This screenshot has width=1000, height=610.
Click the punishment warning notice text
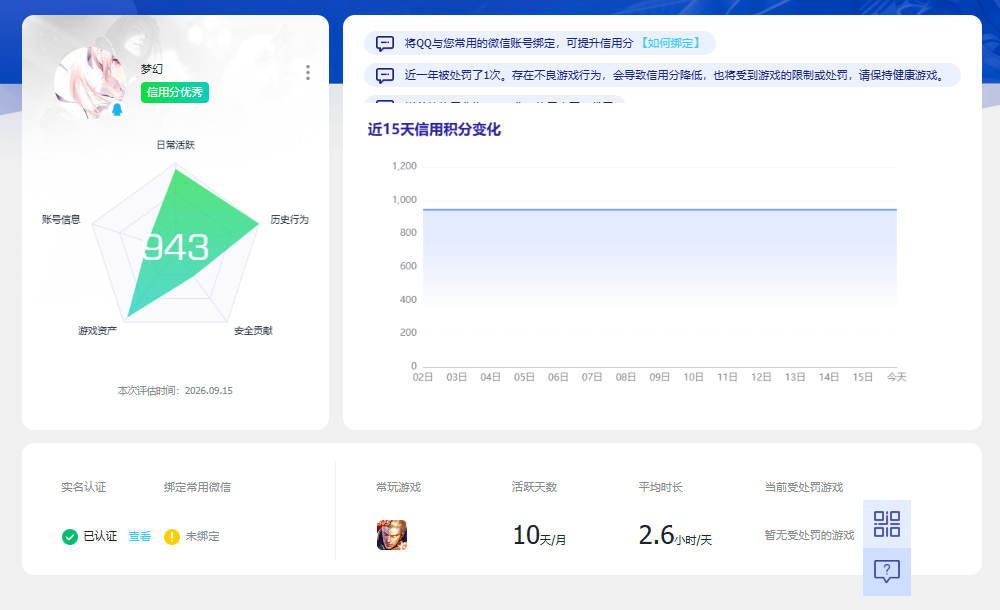click(675, 75)
